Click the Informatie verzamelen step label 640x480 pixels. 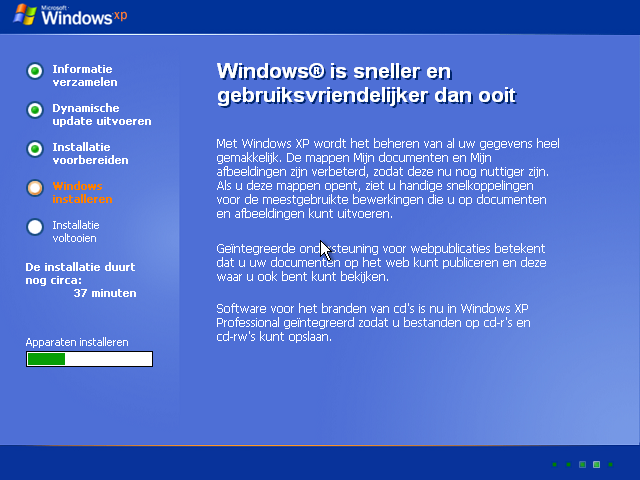(x=84, y=76)
